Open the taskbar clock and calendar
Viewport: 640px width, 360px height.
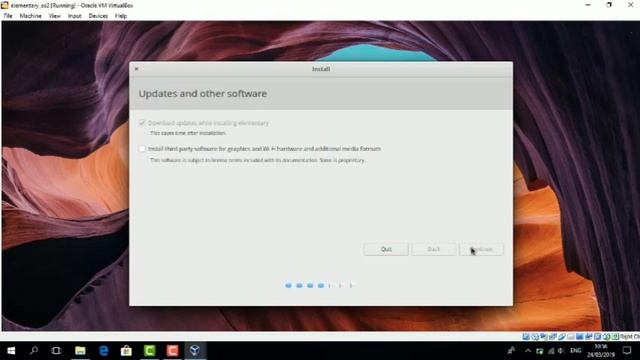coord(601,351)
